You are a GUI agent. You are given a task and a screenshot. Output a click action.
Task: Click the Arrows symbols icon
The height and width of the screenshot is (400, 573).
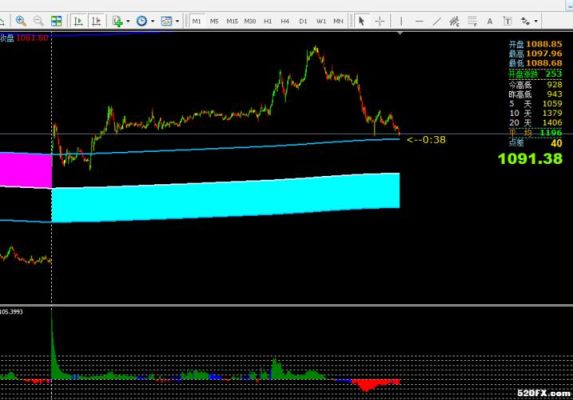(x=525, y=21)
